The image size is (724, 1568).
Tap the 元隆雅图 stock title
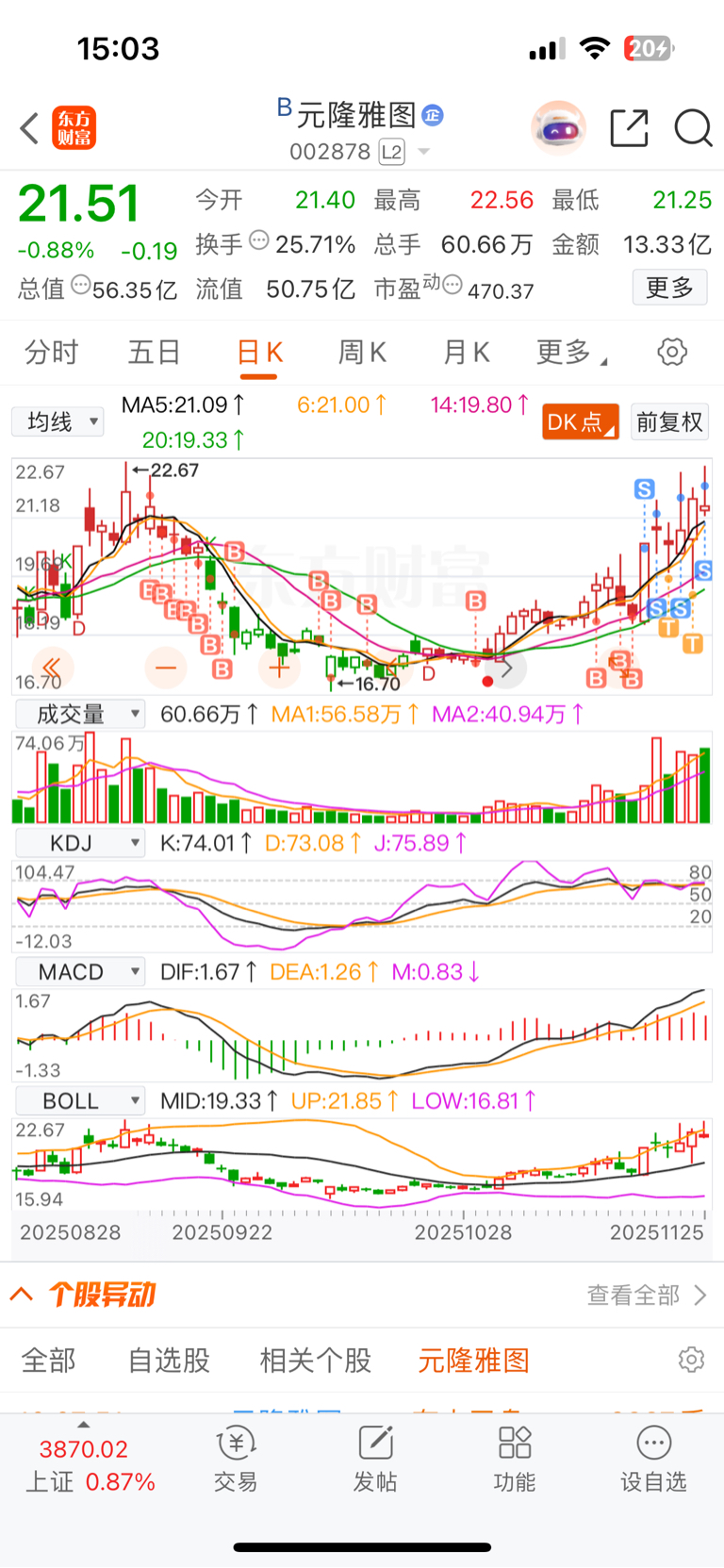pos(356,115)
